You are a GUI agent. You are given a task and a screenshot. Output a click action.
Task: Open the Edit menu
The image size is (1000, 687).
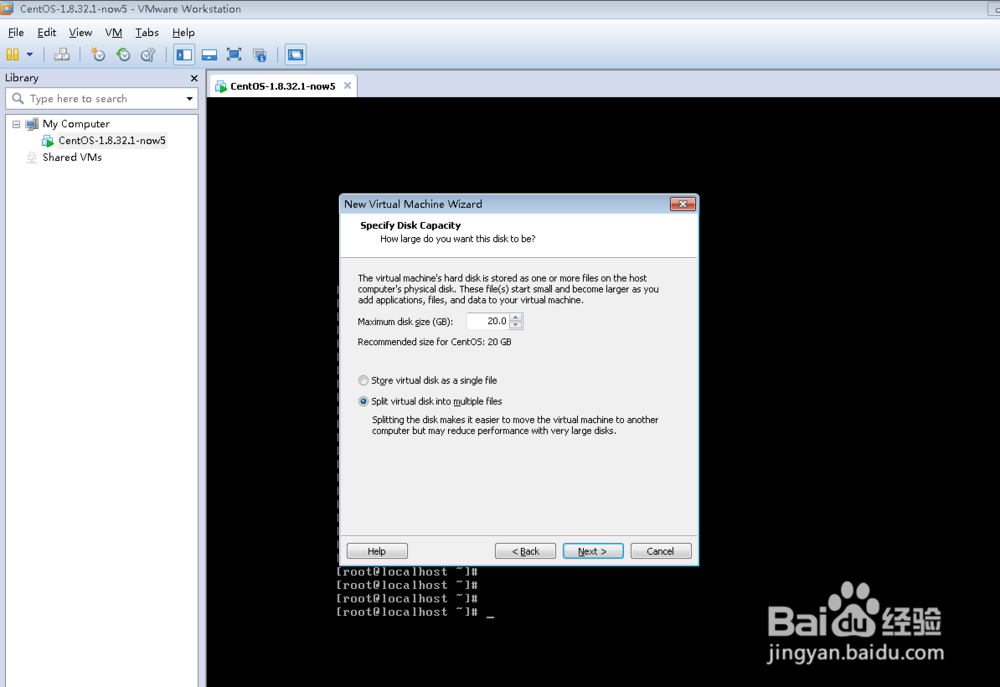(47, 33)
